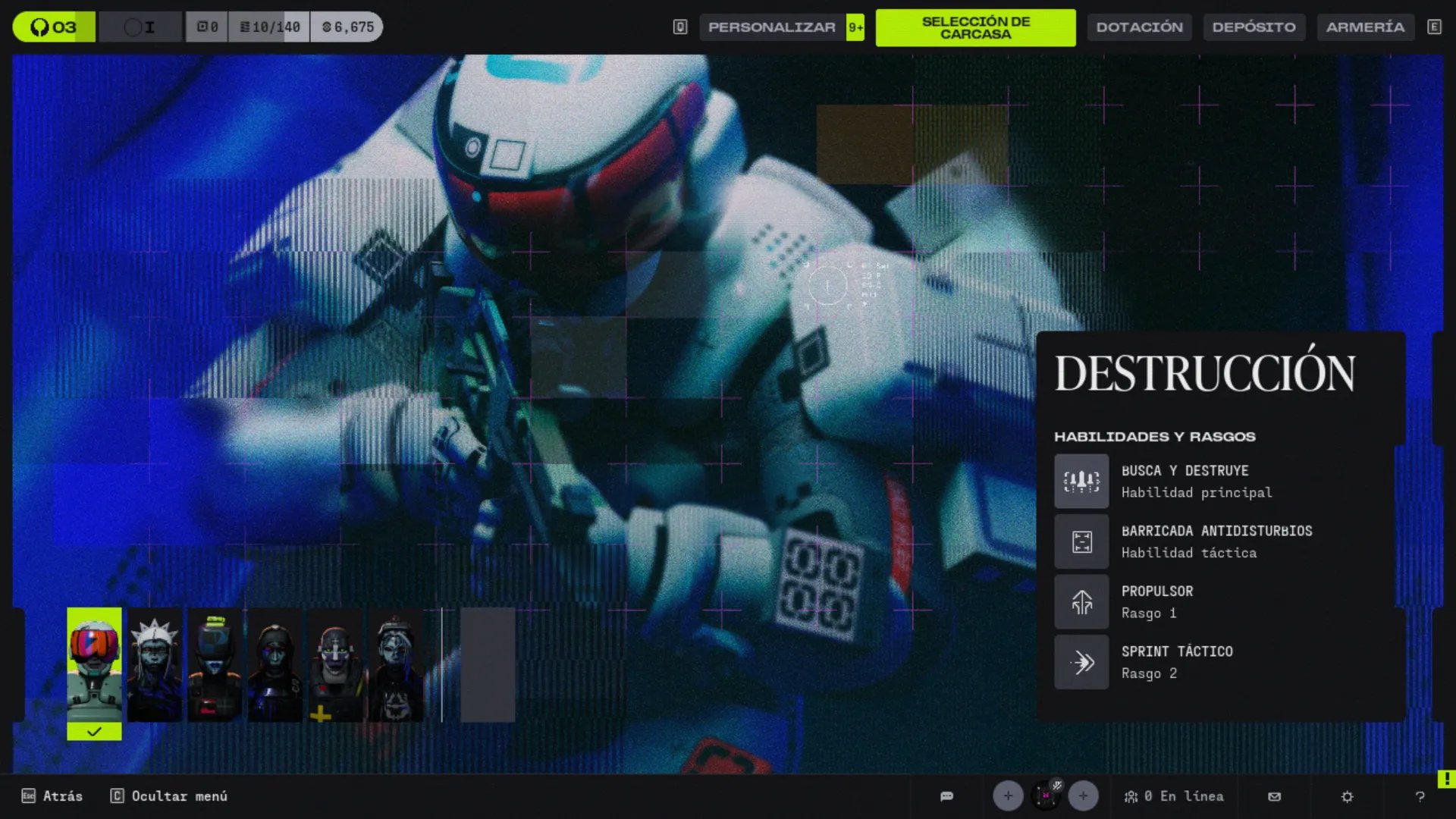Image resolution: width=1456 pixels, height=819 pixels.
Task: Click the help question mark icon
Action: point(1420,796)
